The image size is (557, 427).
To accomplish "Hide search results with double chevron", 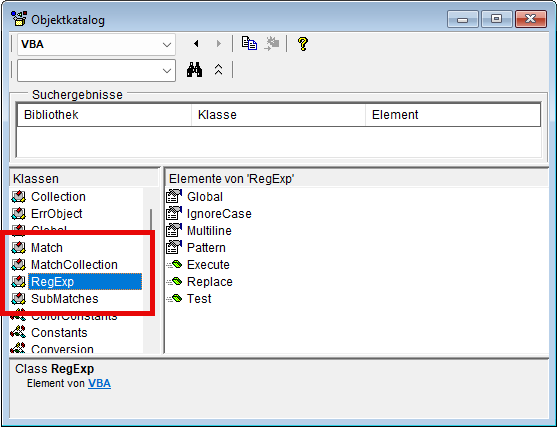I will 218,70.
